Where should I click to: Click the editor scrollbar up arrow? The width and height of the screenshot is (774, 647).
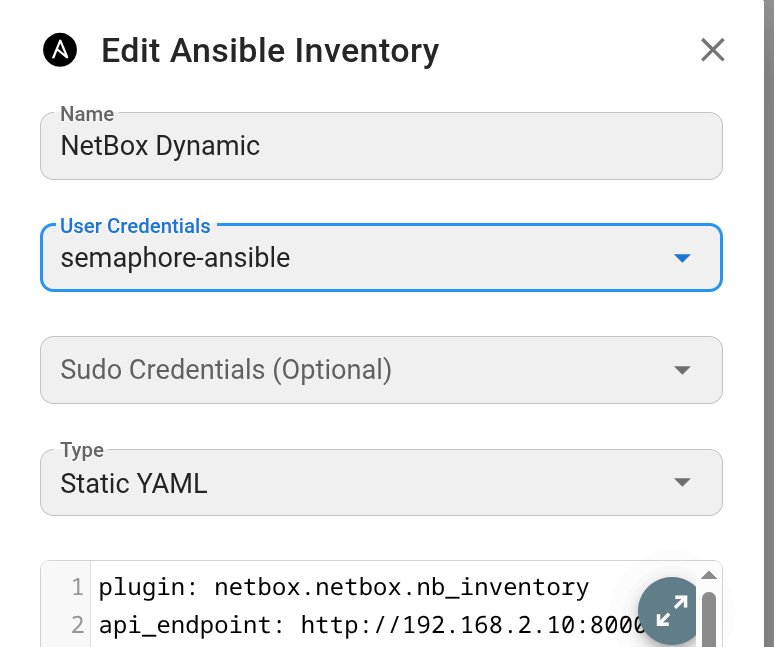coord(709,575)
